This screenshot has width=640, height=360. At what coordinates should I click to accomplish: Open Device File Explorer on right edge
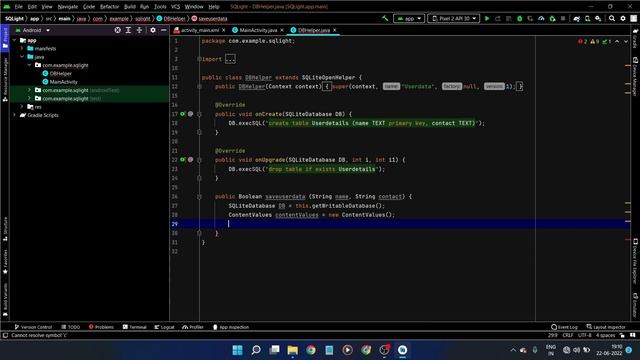click(635, 261)
